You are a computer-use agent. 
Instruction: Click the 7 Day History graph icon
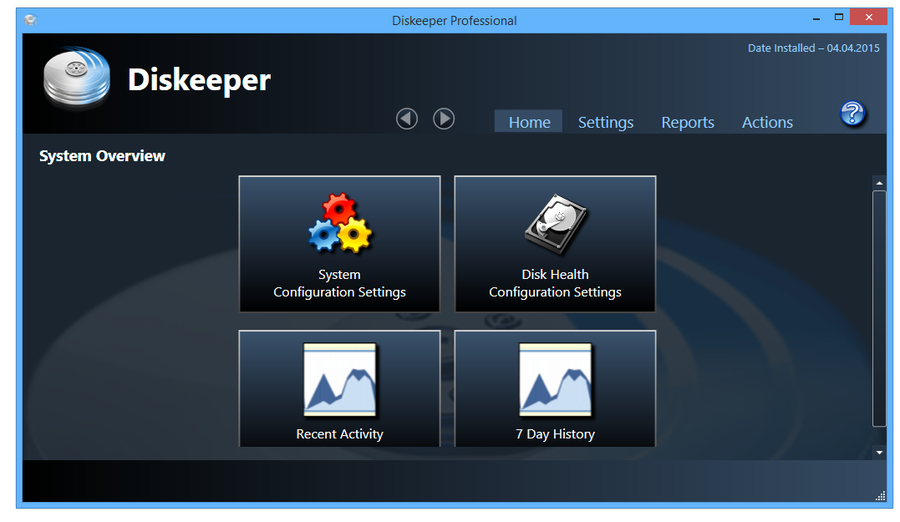pos(555,380)
